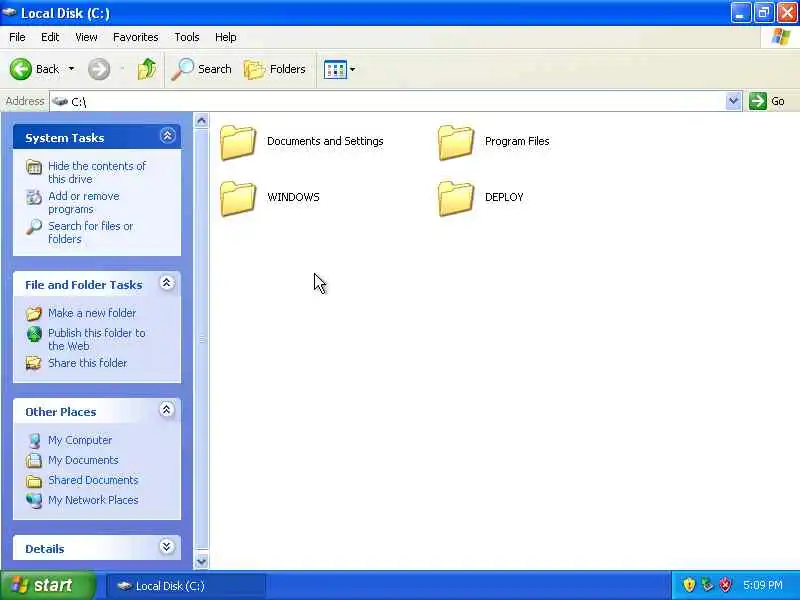Open the address bar dropdown

(x=733, y=101)
